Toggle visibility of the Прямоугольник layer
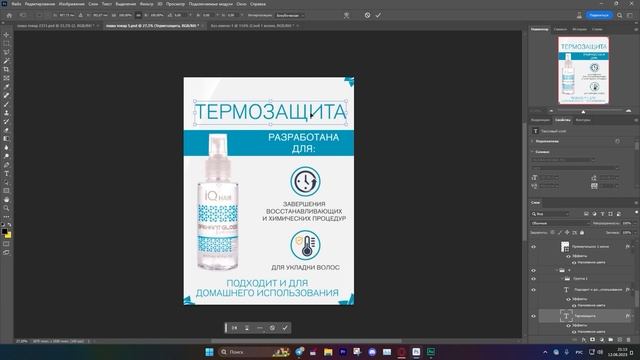 [533, 247]
